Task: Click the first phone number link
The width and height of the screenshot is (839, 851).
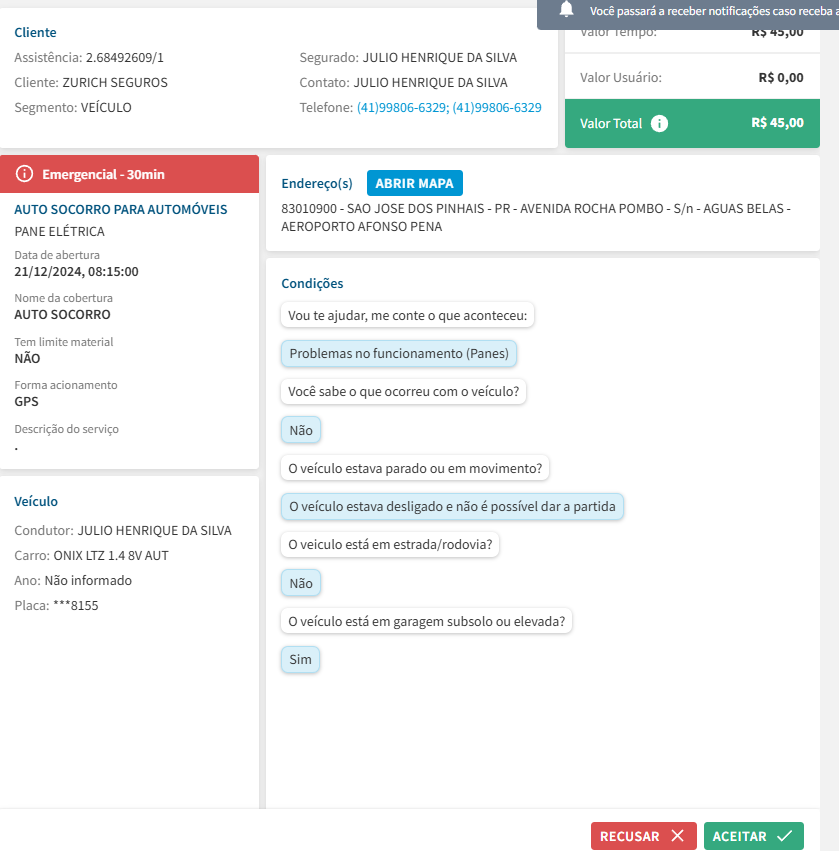Action: pyautogui.click(x=401, y=107)
